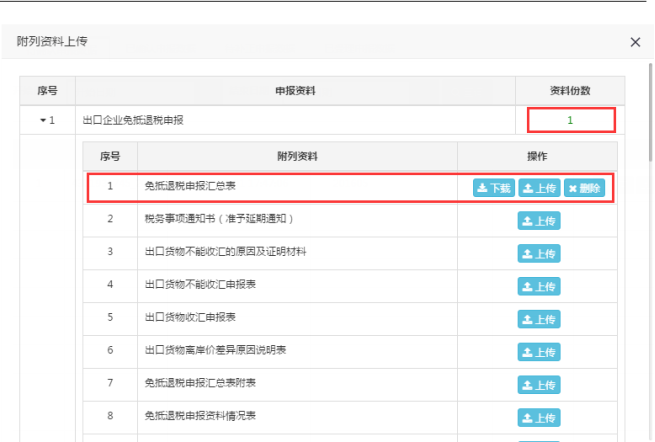Upload file for 出口货物离岸价差异原因说明表
The image size is (655, 442).
pyautogui.click(x=538, y=353)
